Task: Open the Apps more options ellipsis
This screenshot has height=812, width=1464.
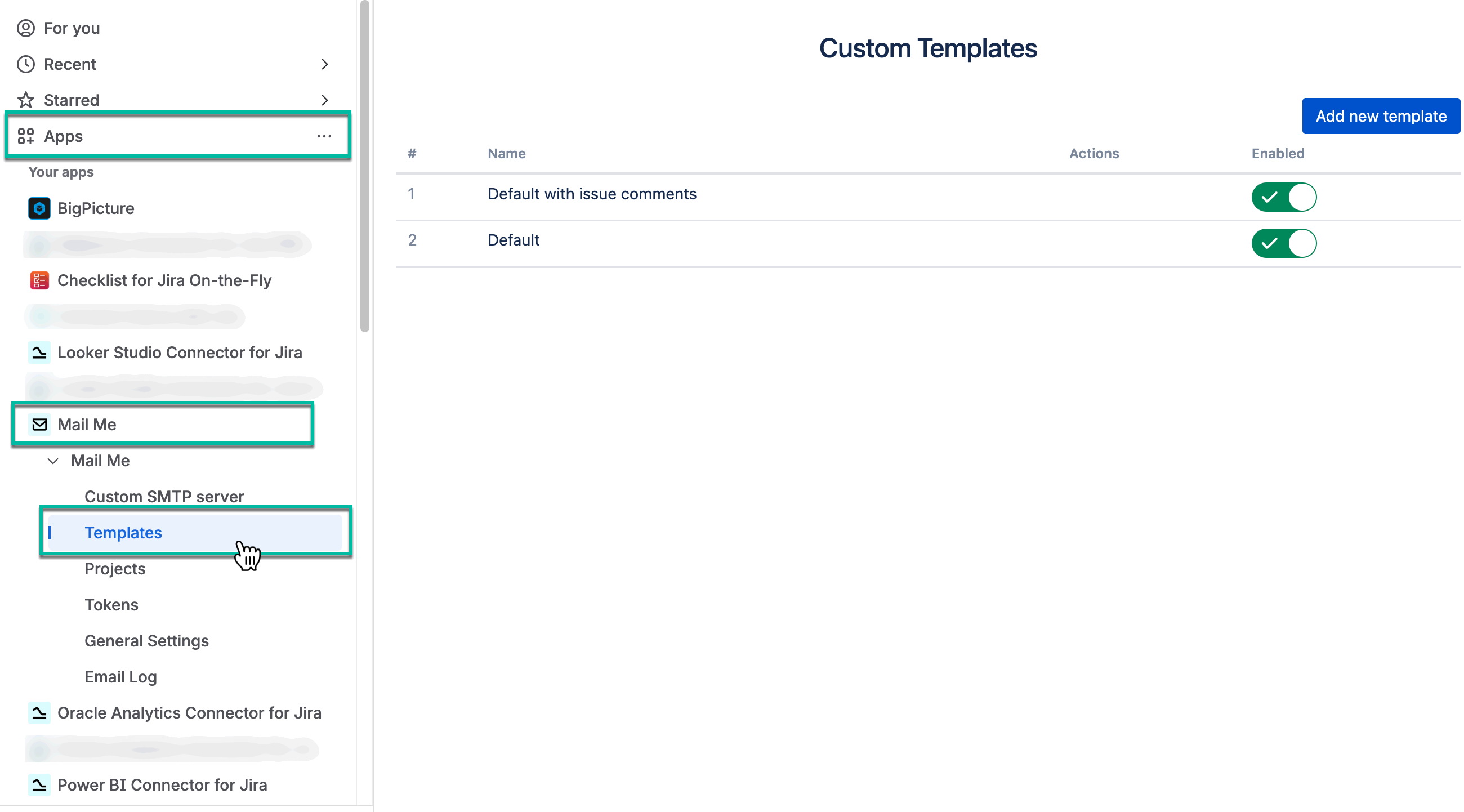Action: (324, 136)
